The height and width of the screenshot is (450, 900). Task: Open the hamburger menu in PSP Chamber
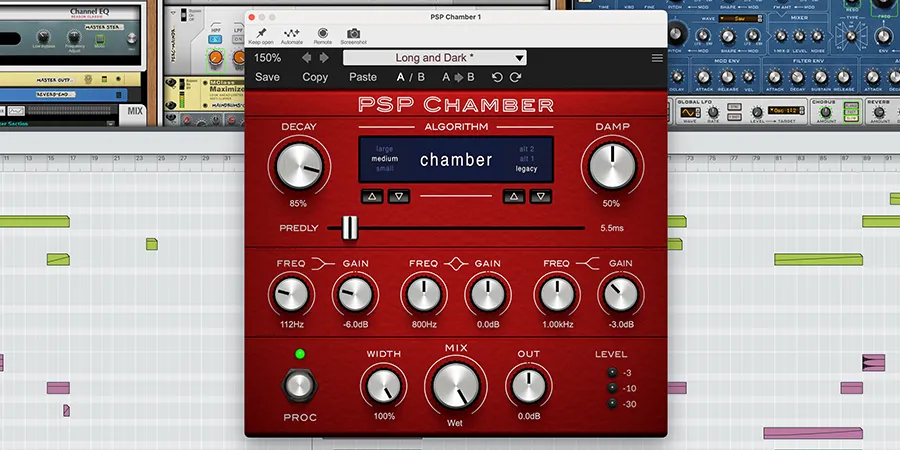tap(657, 58)
